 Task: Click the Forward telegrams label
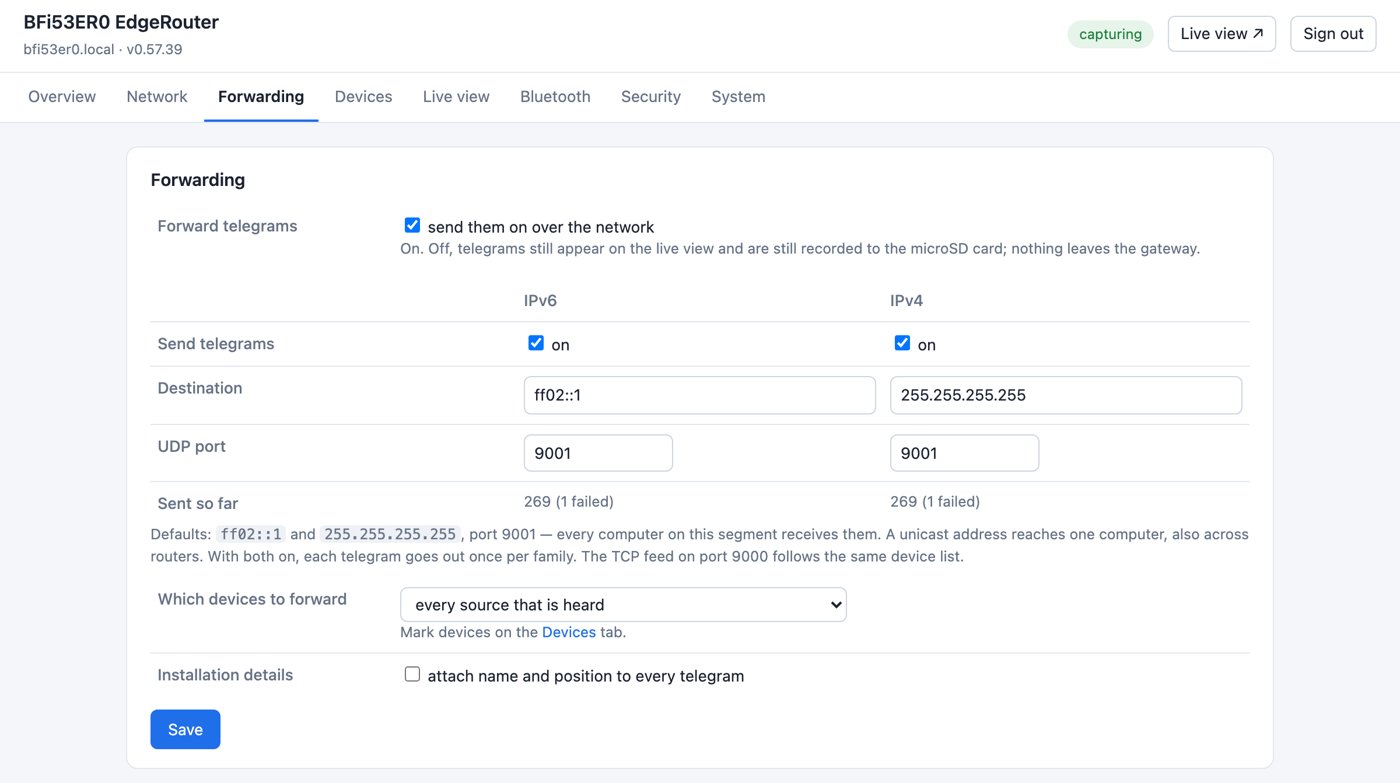tap(227, 226)
